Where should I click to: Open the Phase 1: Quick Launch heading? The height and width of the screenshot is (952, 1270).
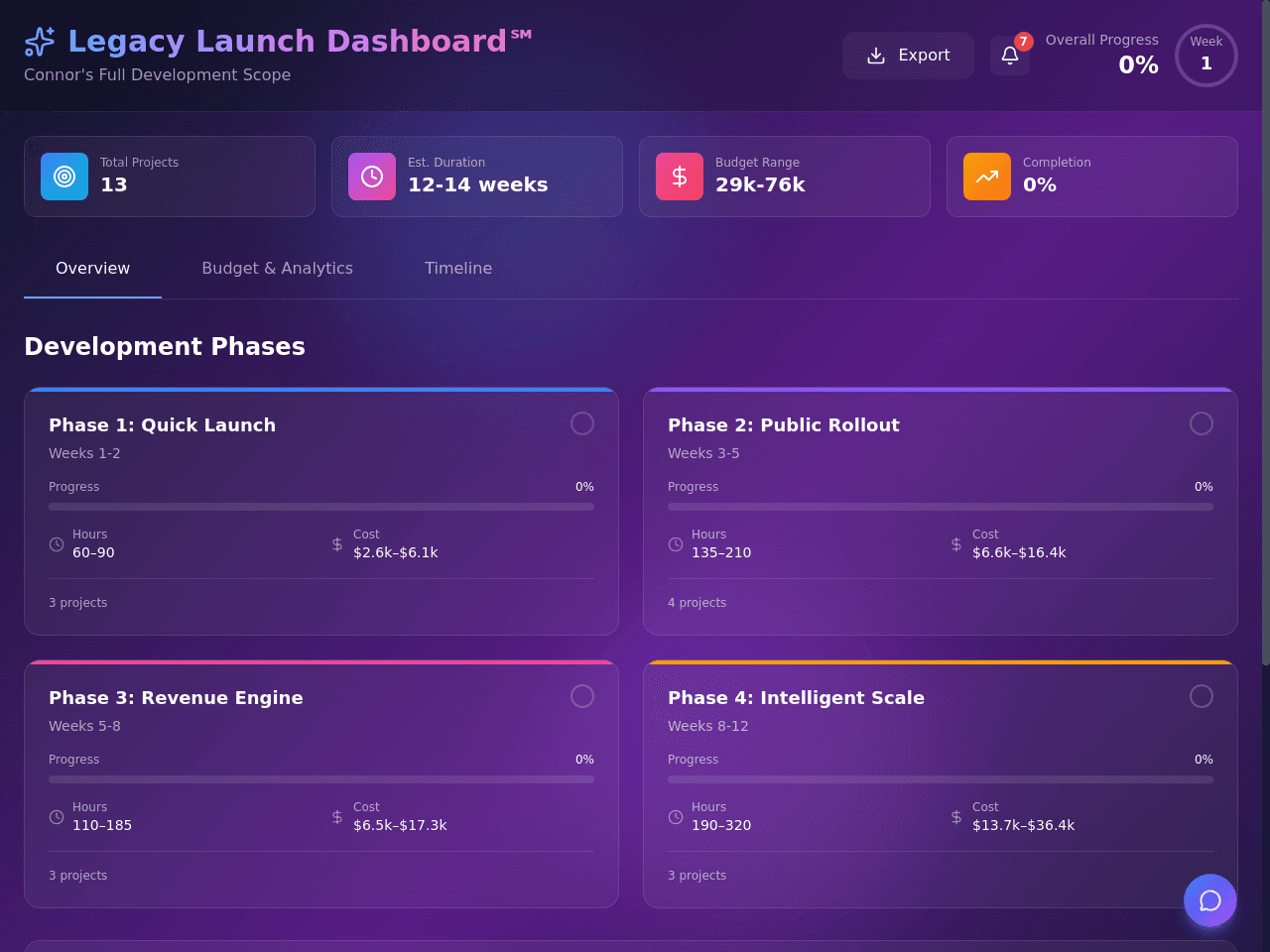coord(162,424)
